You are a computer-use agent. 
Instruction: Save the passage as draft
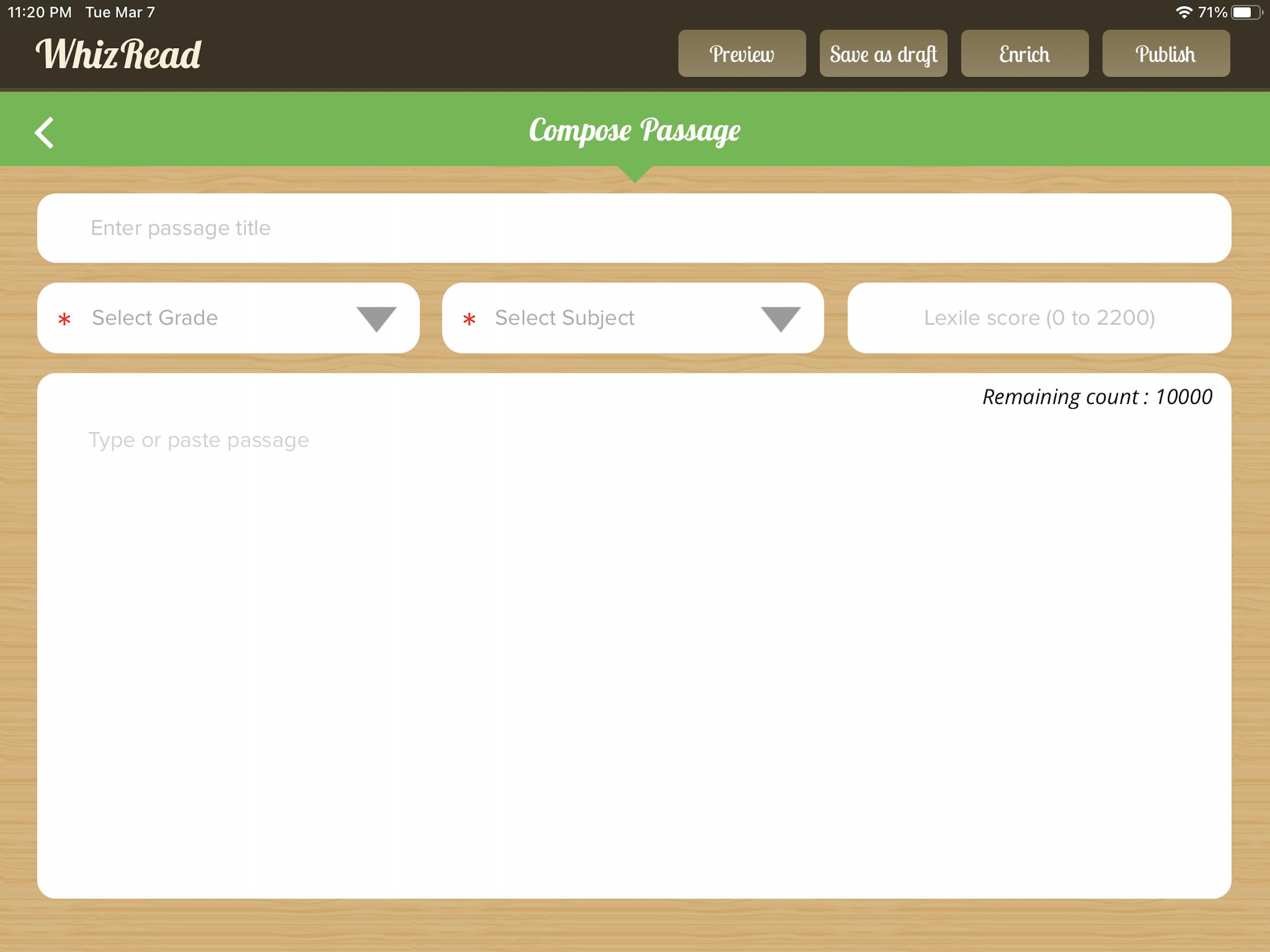click(x=883, y=53)
